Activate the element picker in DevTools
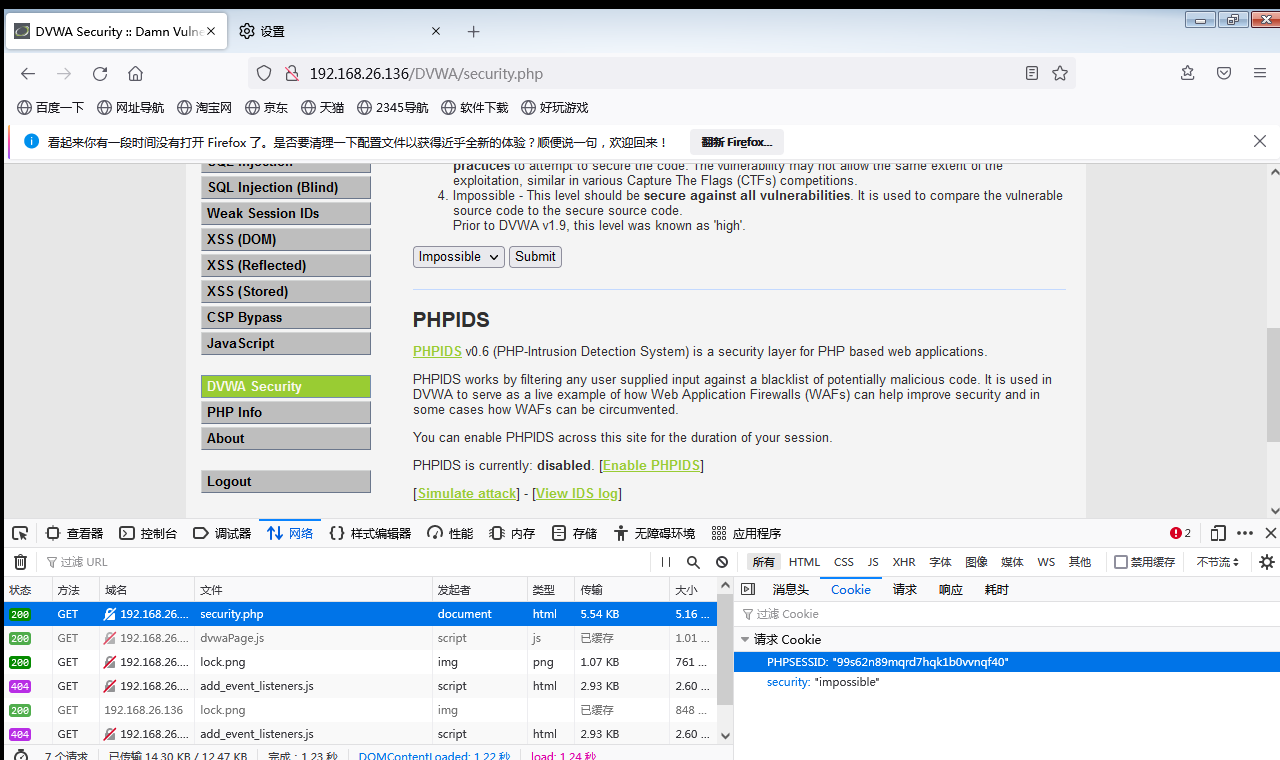 tap(20, 533)
